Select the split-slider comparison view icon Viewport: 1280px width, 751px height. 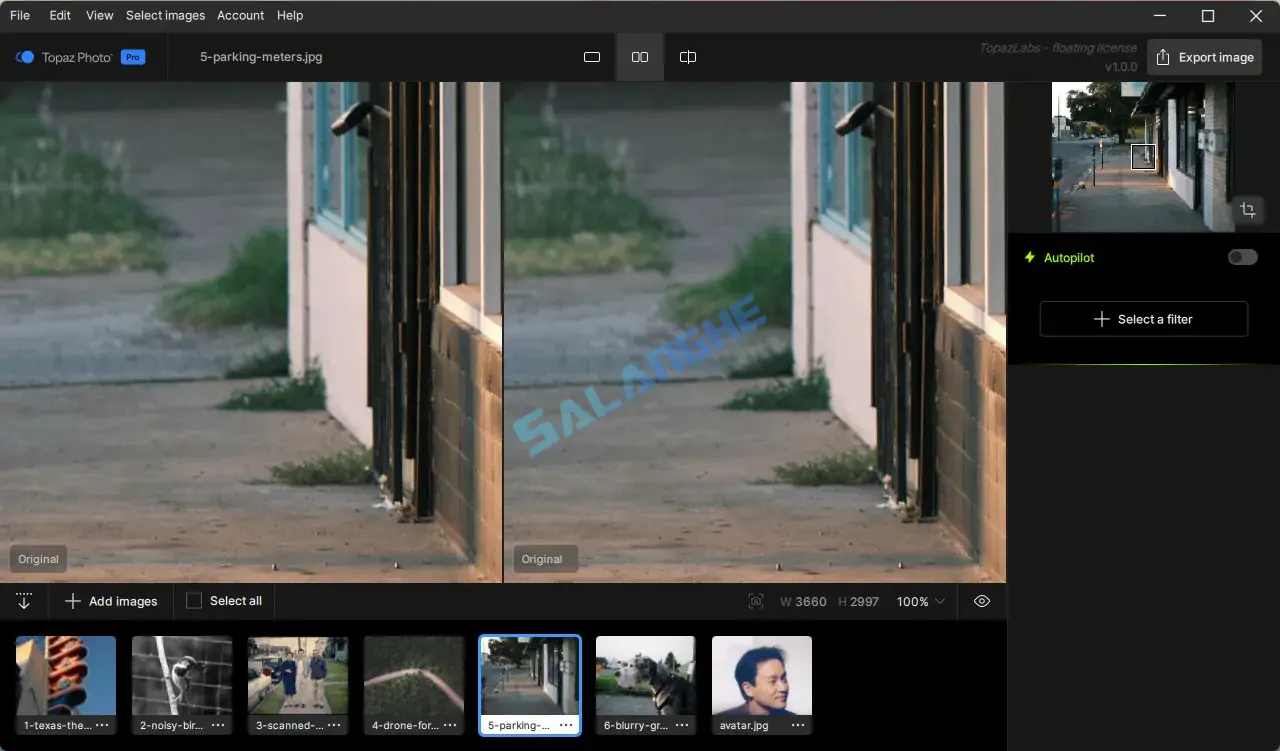(x=687, y=57)
